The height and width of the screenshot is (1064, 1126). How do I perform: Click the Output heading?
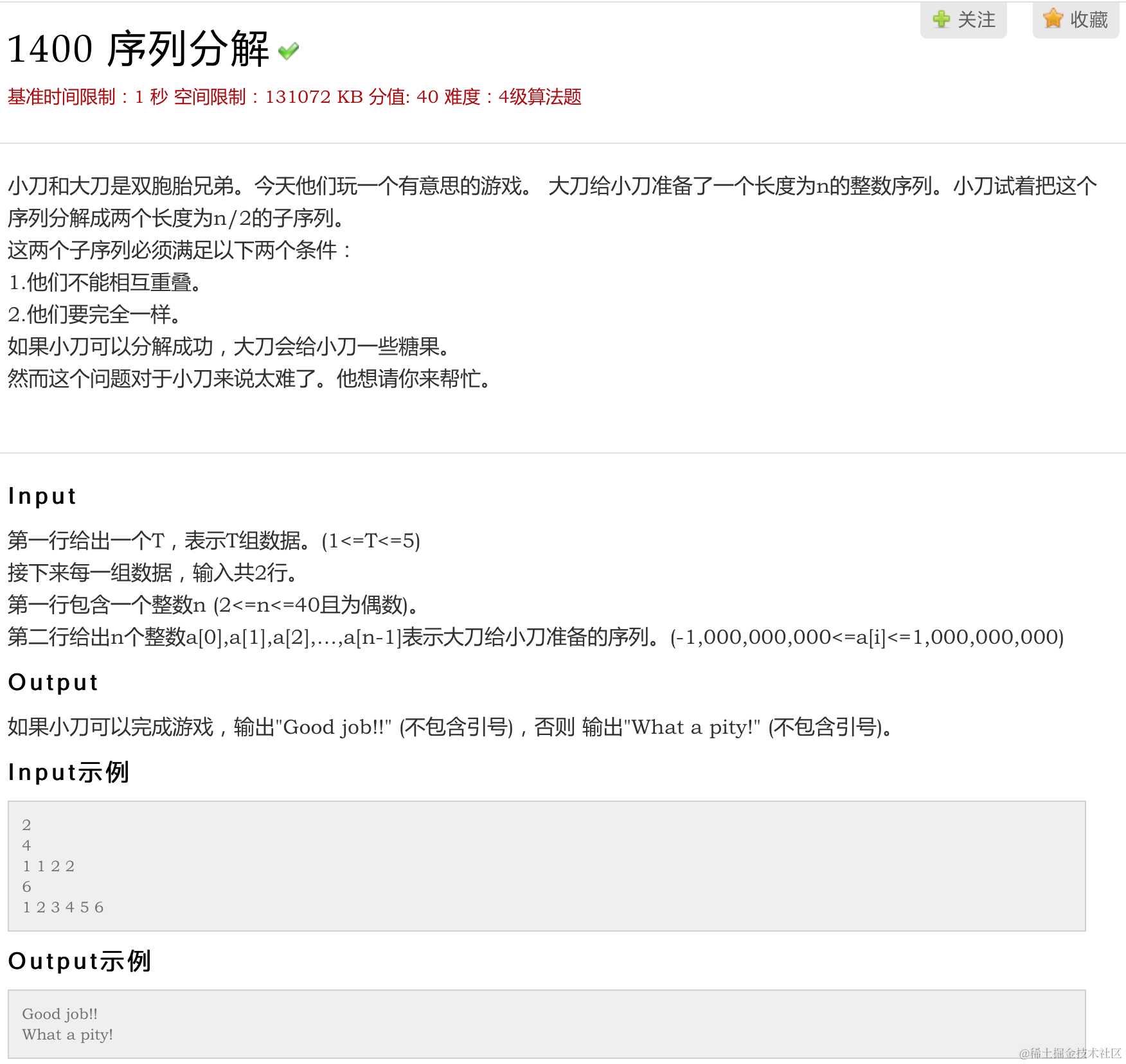click(53, 682)
